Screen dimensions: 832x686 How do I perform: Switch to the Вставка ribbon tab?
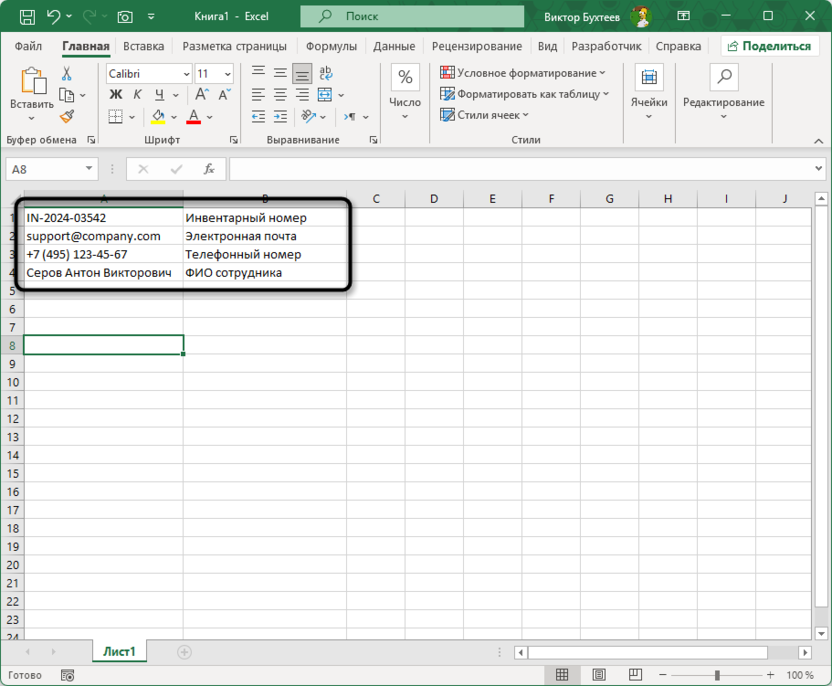(x=144, y=46)
